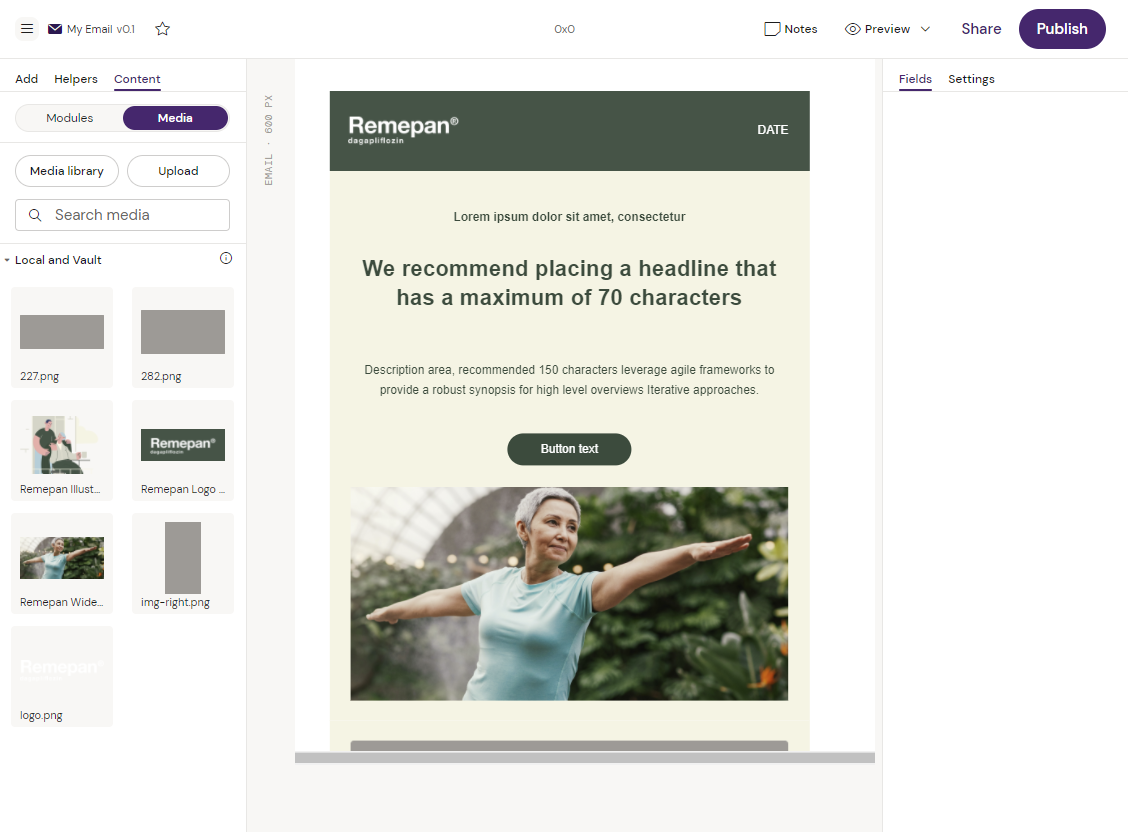Open the Add tab
The height and width of the screenshot is (832, 1128).
click(x=27, y=79)
